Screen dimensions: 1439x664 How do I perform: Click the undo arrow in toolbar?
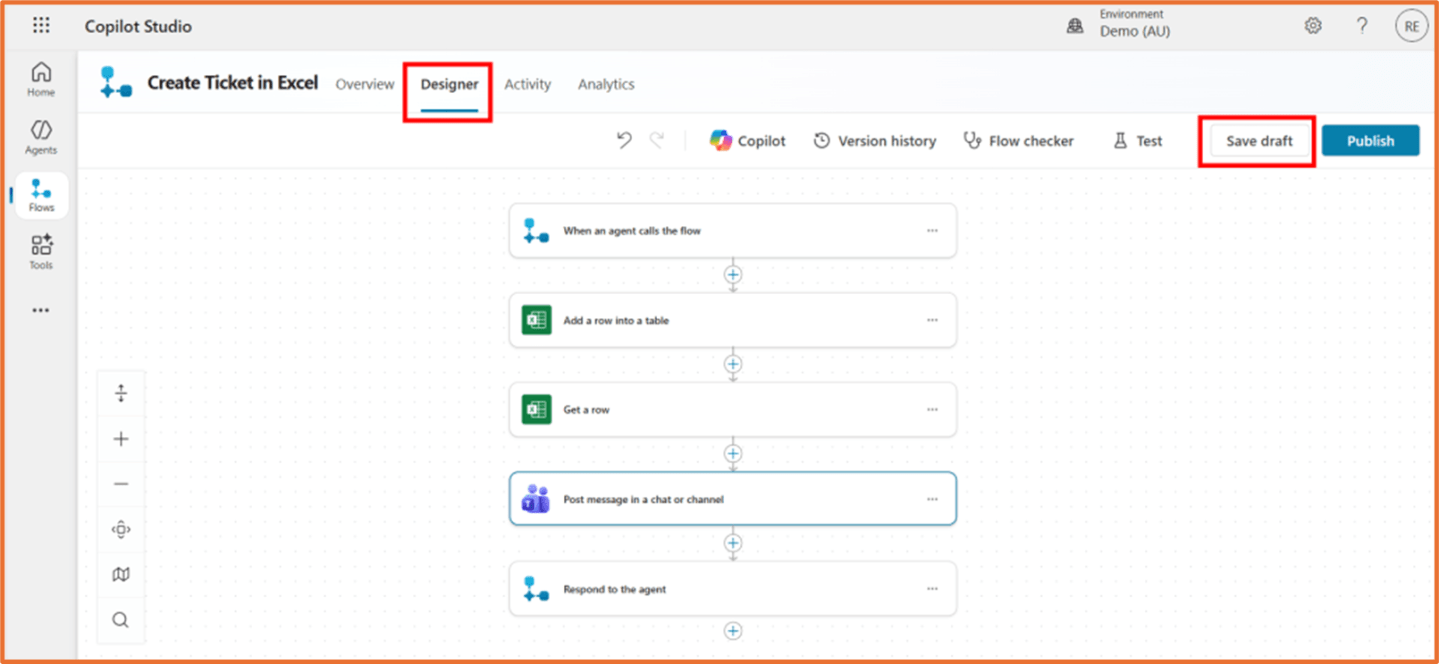pyautogui.click(x=624, y=141)
